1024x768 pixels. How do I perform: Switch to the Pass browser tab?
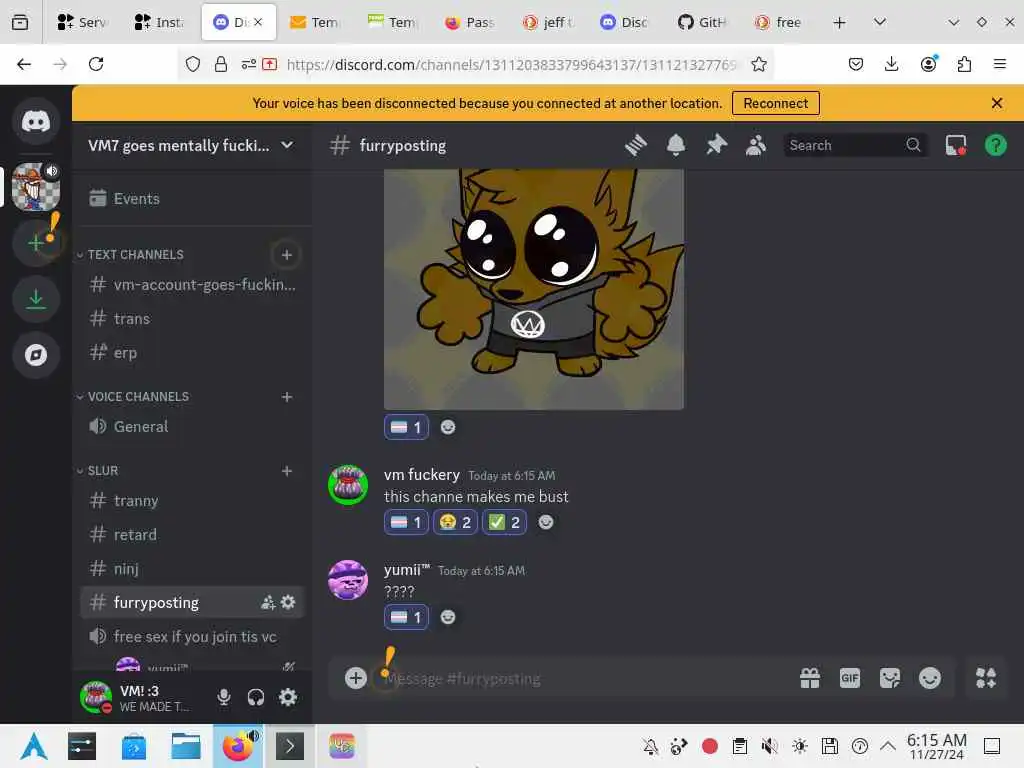(x=471, y=22)
